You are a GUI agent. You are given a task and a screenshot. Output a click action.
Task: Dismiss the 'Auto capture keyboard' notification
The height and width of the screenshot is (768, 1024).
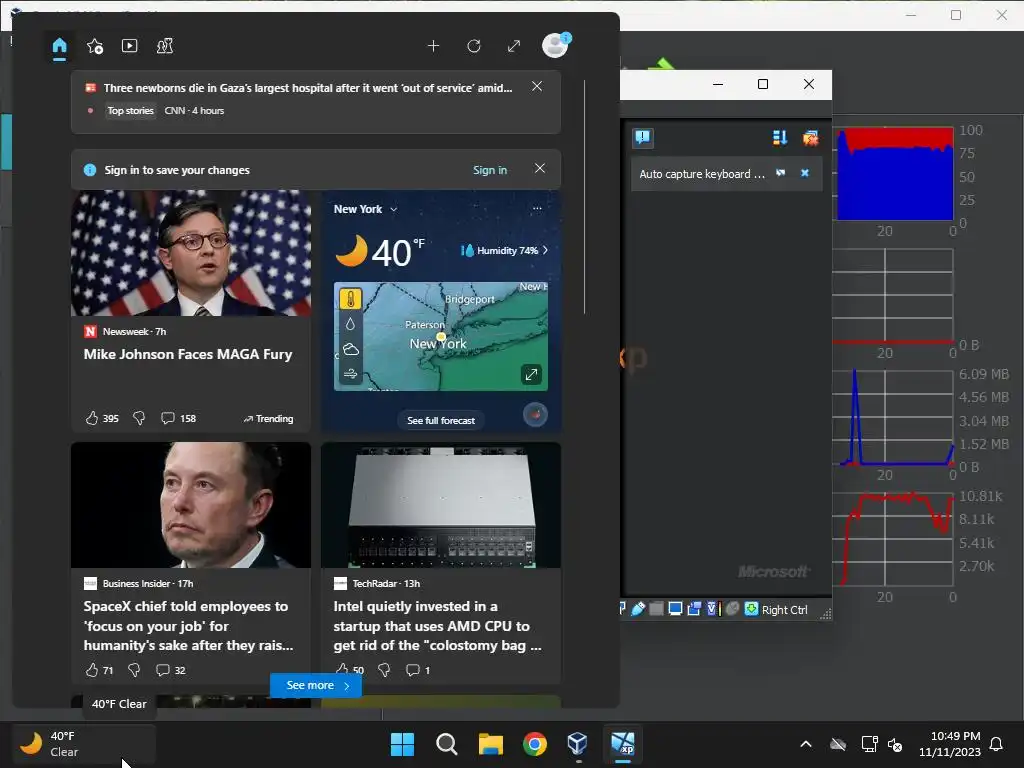805,173
